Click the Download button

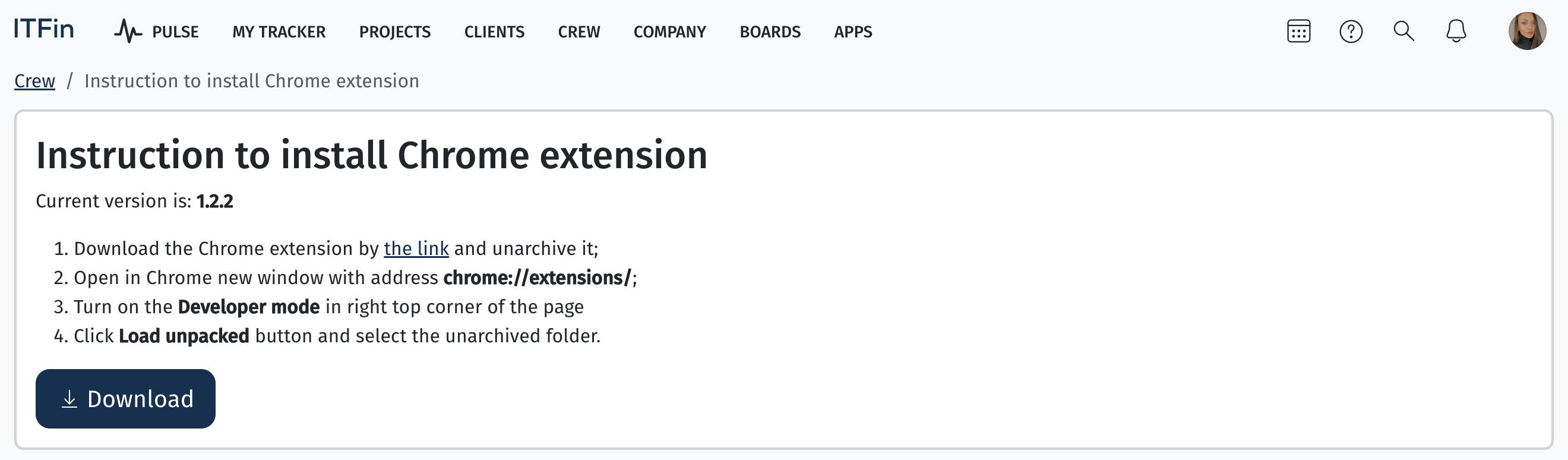click(125, 399)
